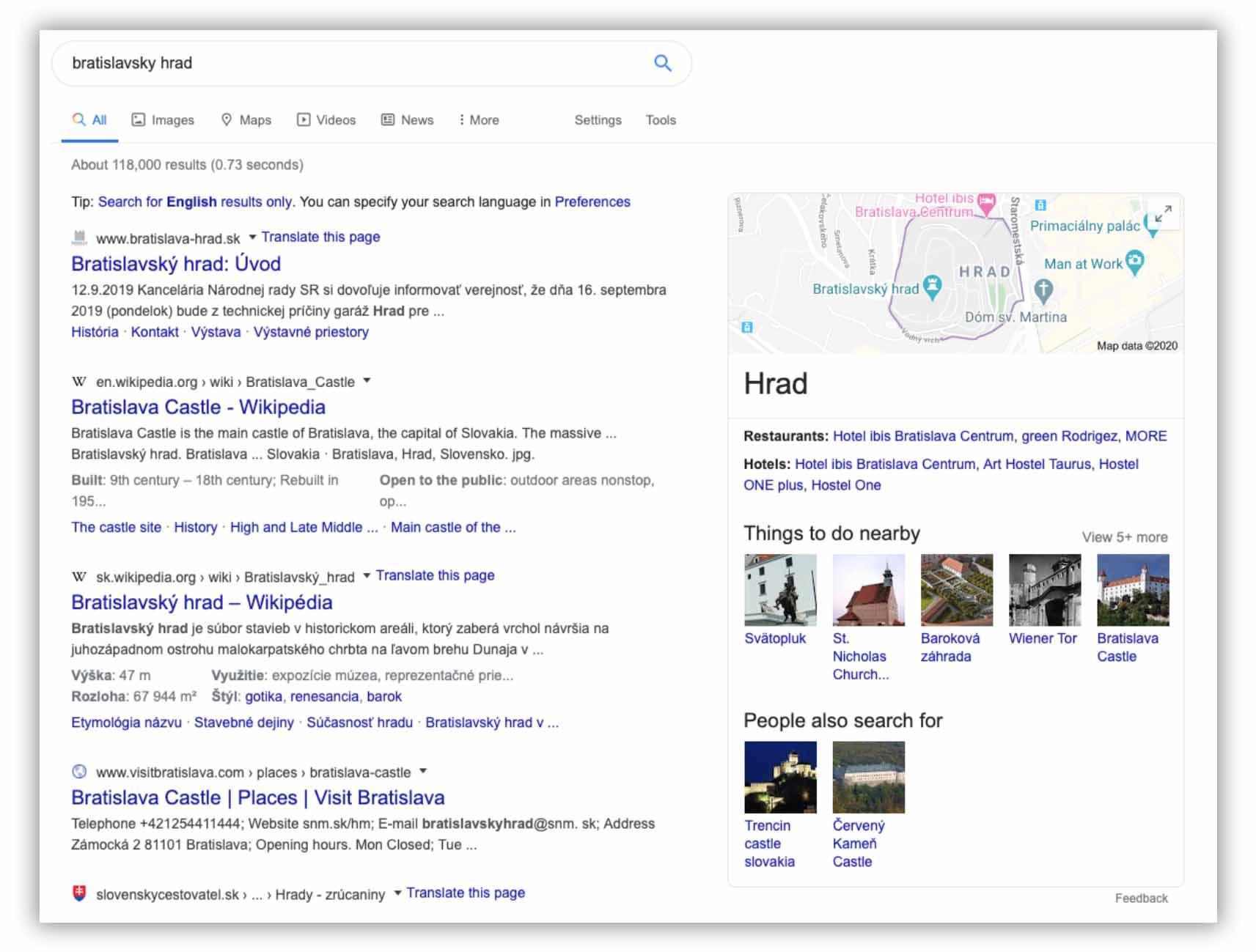Click the Hotel ibis map marker
The height and width of the screenshot is (952, 1256).
987,203
